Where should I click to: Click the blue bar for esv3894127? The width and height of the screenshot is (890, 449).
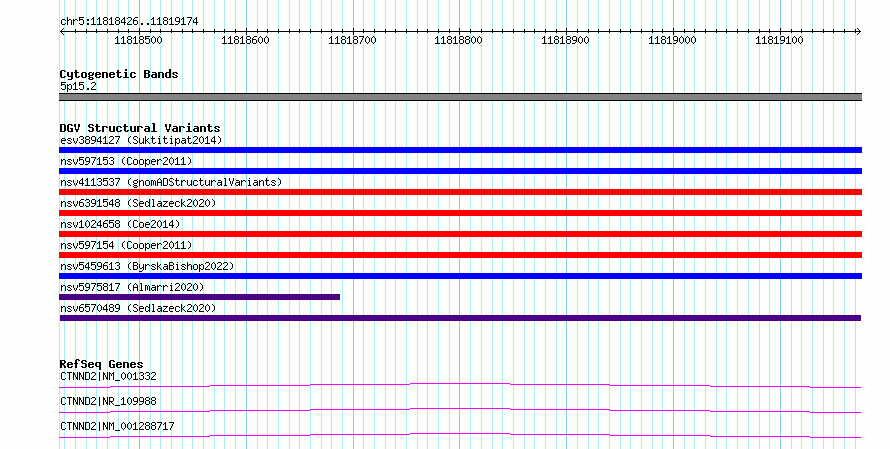(x=460, y=150)
